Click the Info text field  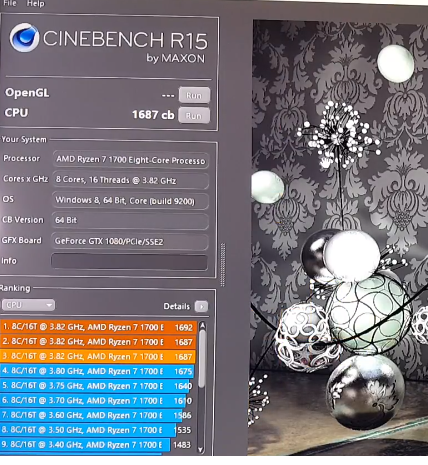pos(129,262)
